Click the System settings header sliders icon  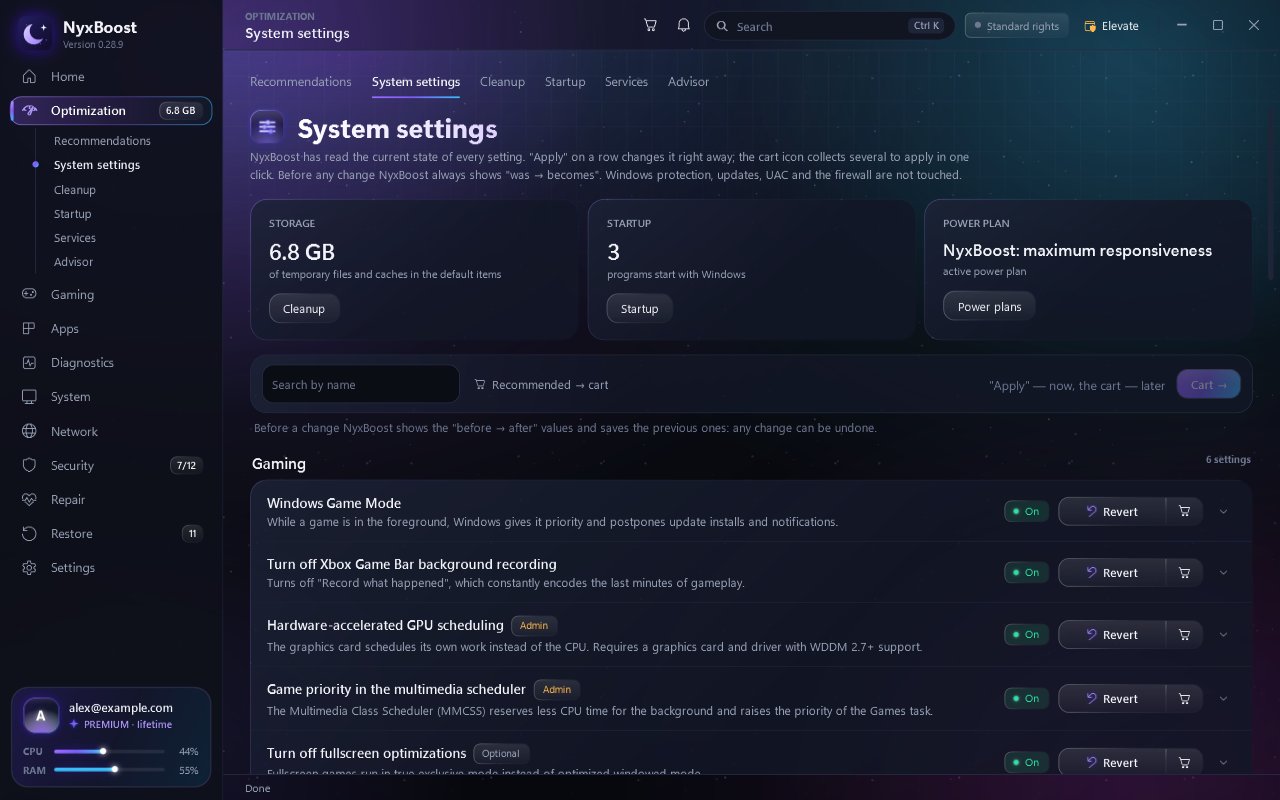(267, 128)
